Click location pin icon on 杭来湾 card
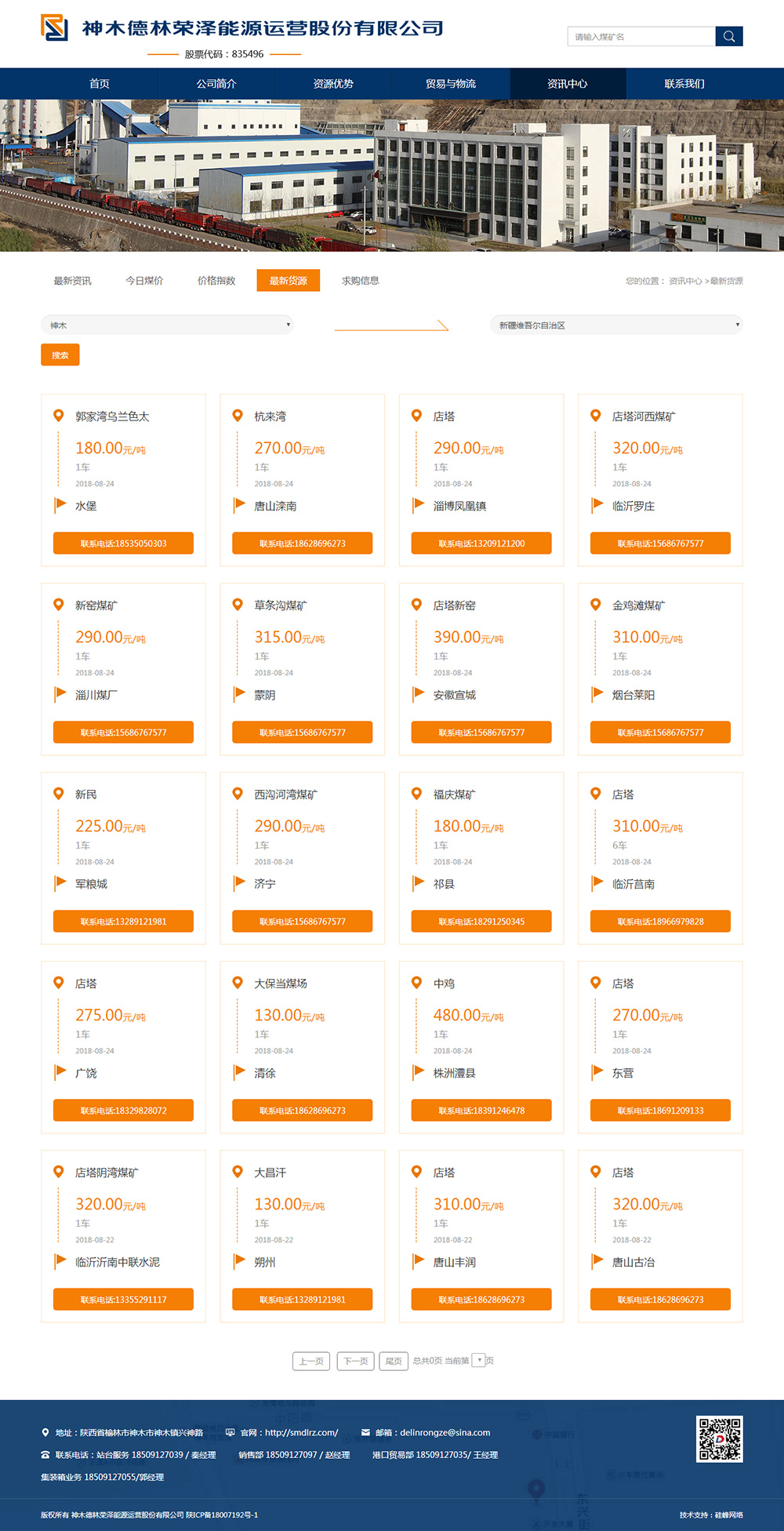784x1531 pixels. 238,416
